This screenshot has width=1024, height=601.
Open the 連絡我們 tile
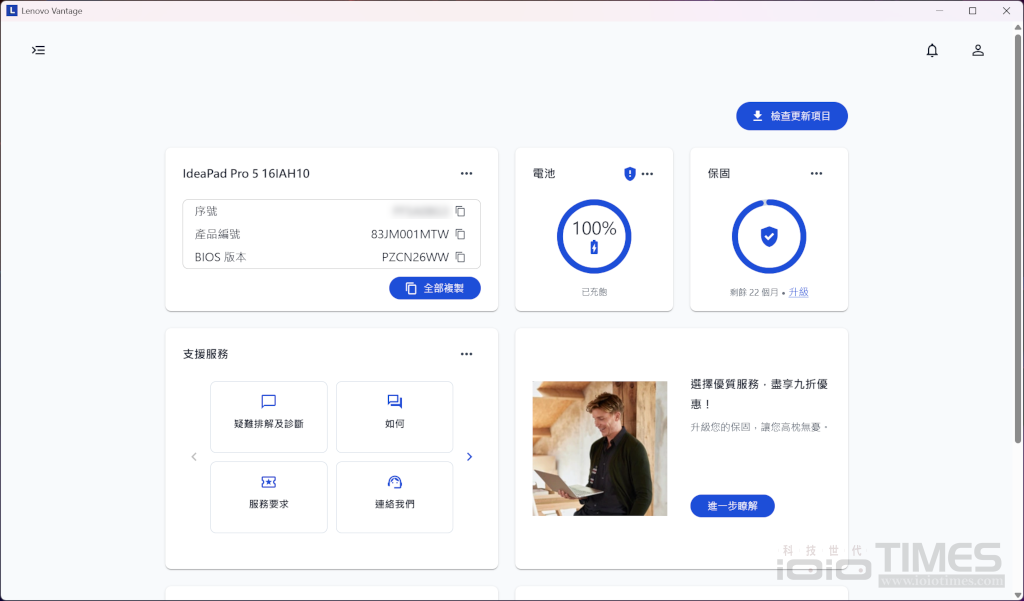tap(394, 497)
